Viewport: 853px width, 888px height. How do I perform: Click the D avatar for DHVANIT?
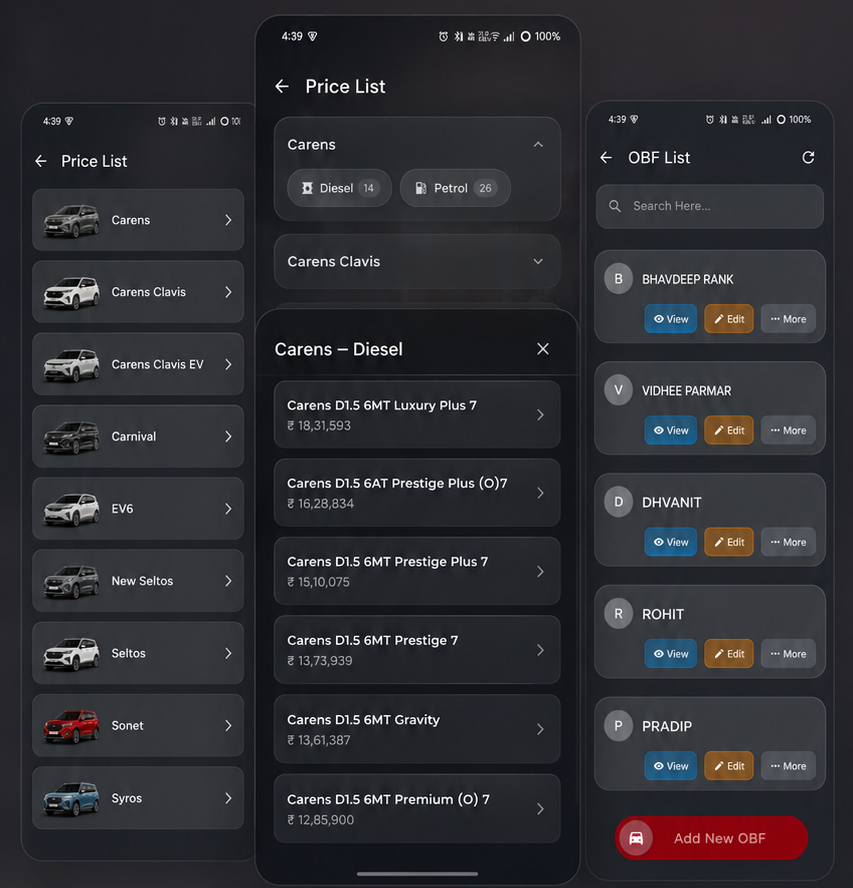(619, 502)
